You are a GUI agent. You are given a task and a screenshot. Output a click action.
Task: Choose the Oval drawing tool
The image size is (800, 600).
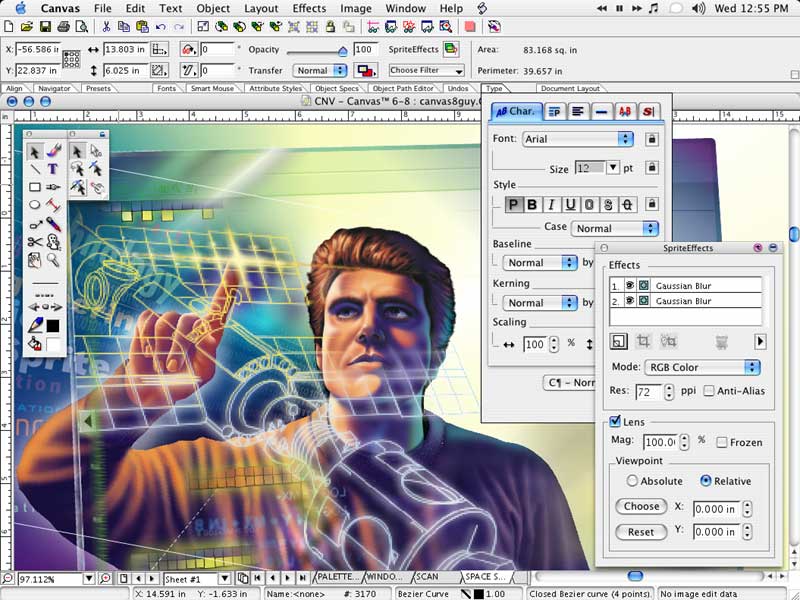coord(35,205)
